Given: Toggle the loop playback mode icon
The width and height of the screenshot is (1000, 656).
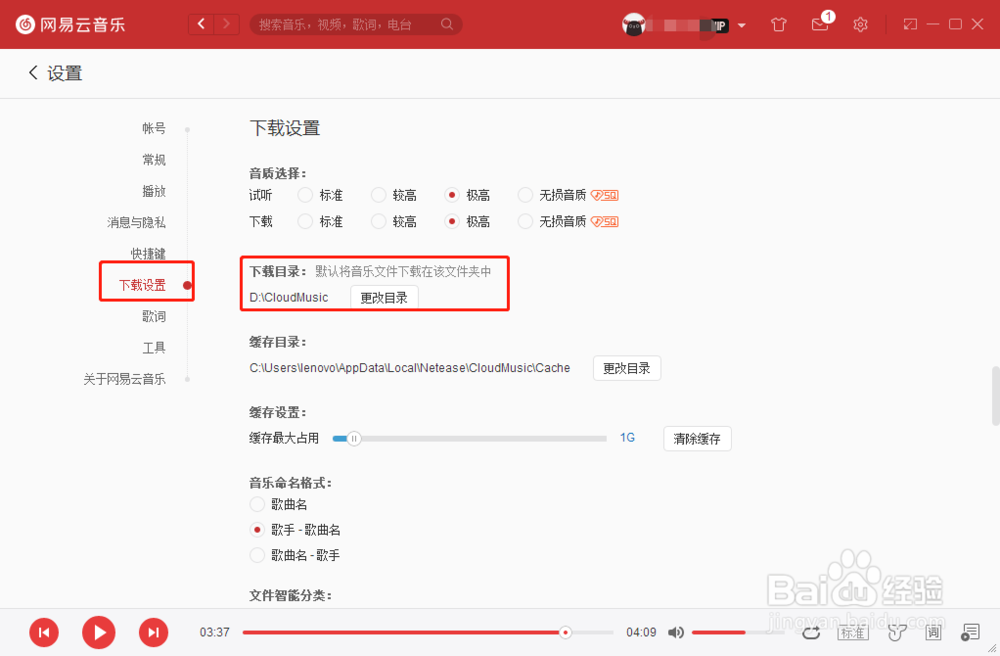Looking at the screenshot, I should coord(810,632).
